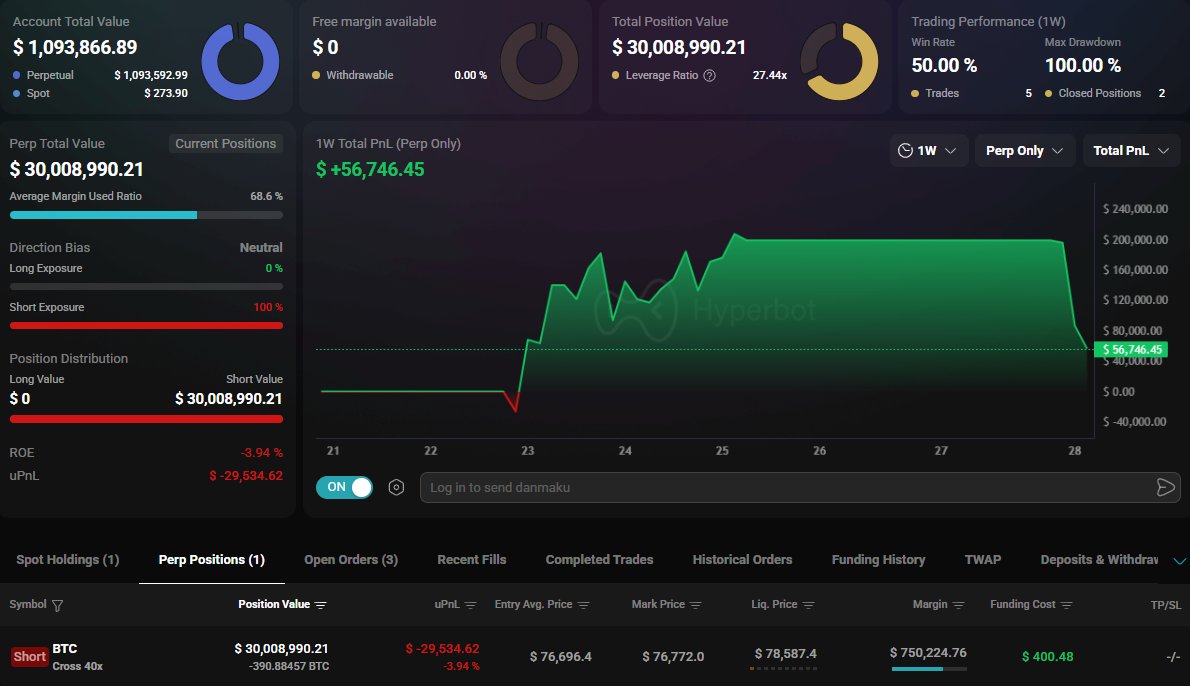Click the Short badge on BTC row
Screen dimensions: 1190x686
[x=30, y=656]
